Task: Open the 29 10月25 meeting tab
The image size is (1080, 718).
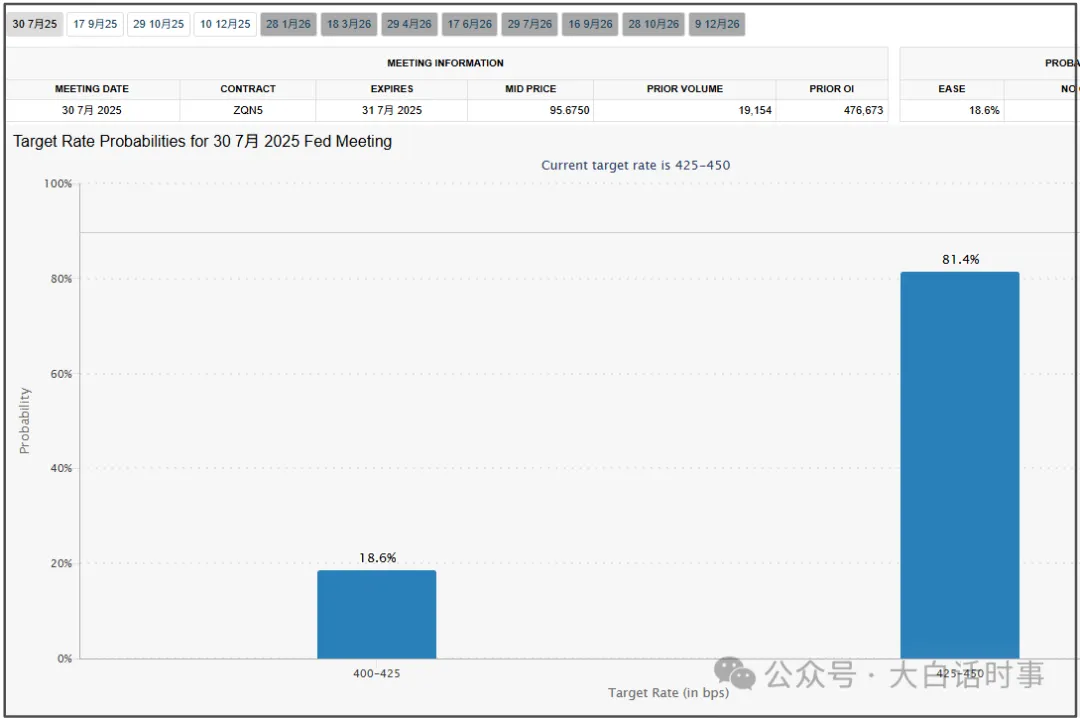Action: pyautogui.click(x=158, y=24)
